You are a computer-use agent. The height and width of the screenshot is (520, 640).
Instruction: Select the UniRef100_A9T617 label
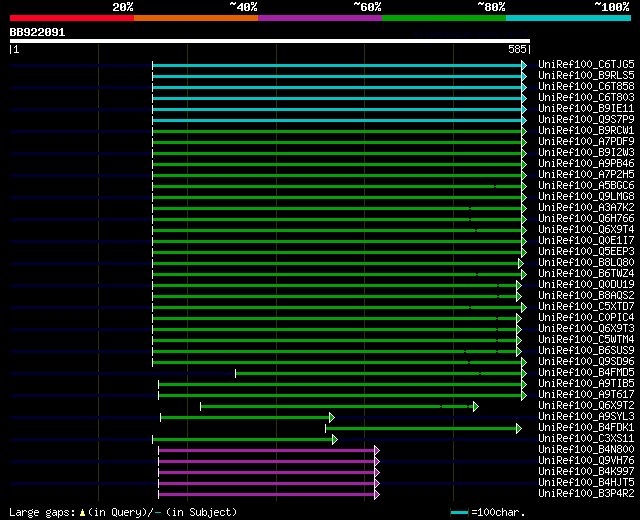(x=586, y=395)
